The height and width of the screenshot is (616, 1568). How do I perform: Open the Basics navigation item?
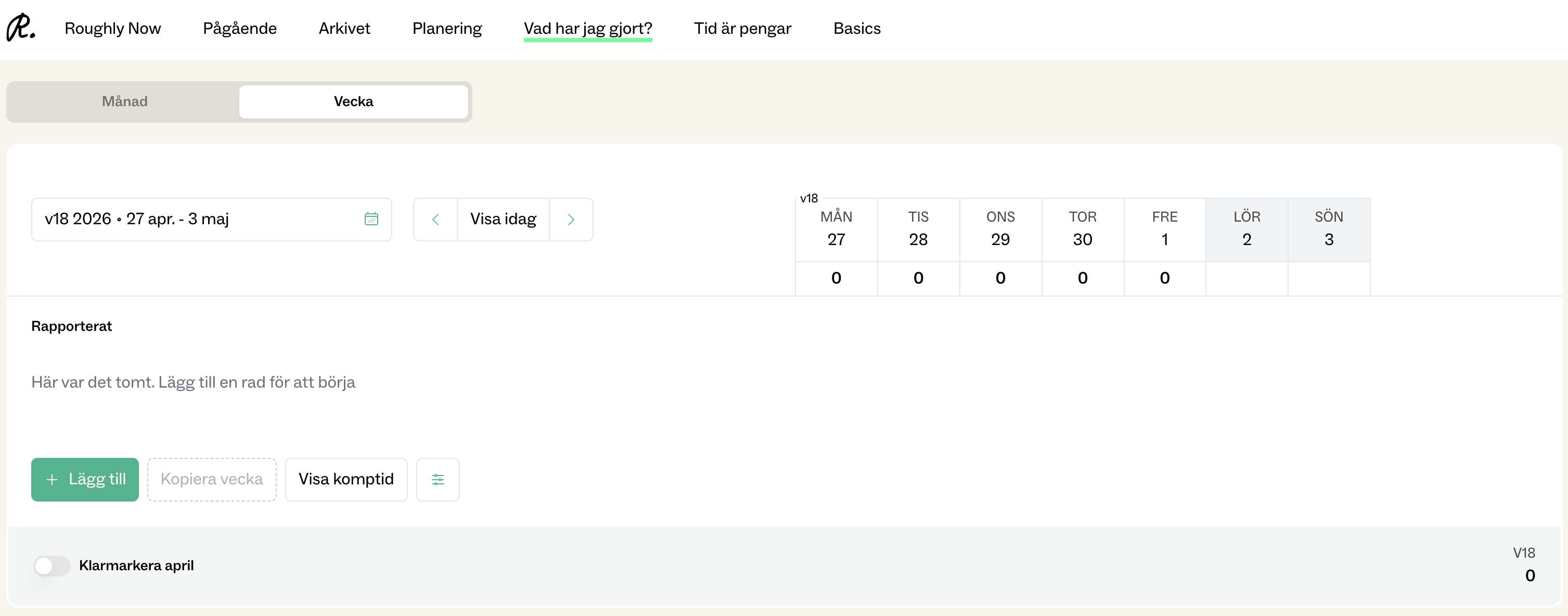tap(856, 29)
